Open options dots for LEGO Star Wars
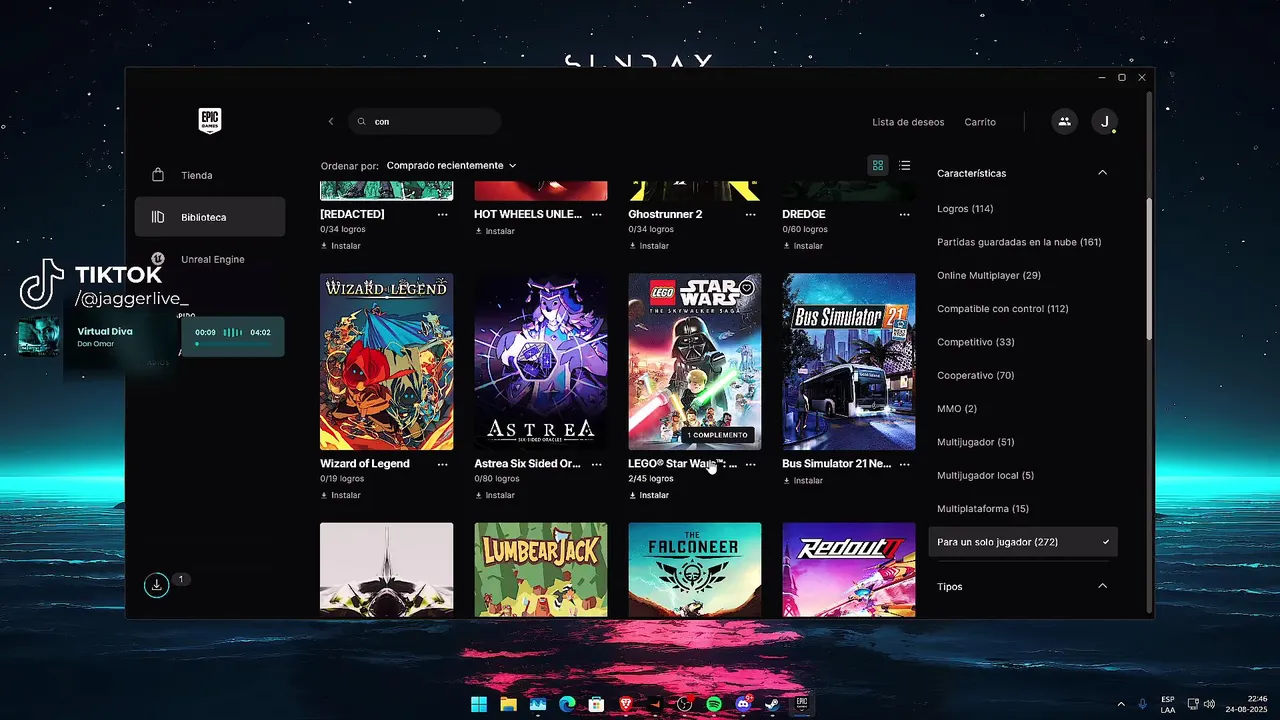 coord(751,464)
